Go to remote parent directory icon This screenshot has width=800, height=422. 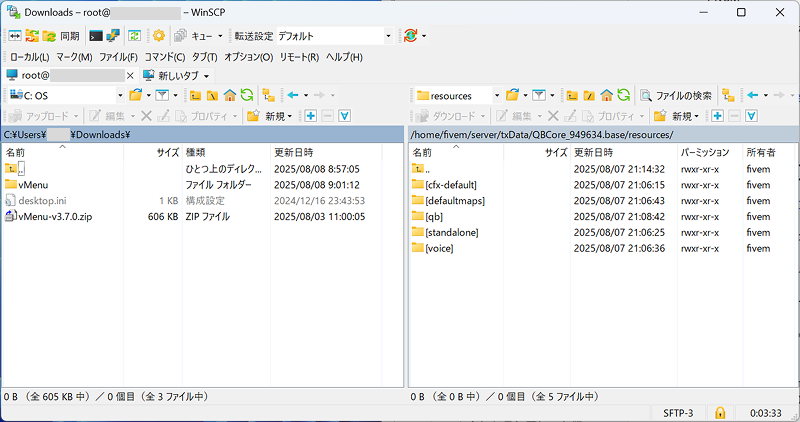coord(572,95)
